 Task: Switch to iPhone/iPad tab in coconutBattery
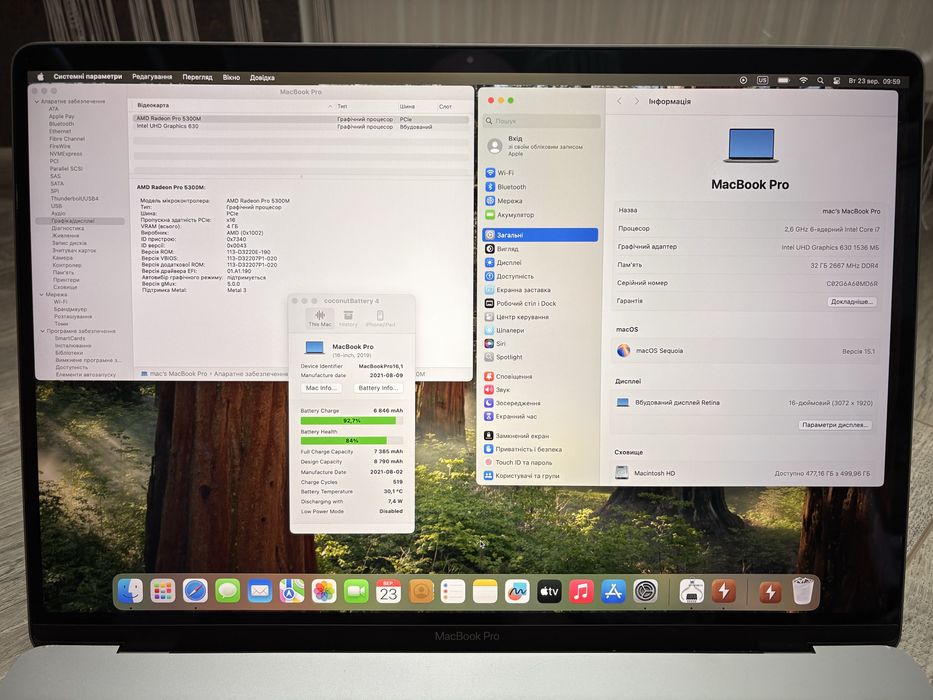(x=380, y=318)
